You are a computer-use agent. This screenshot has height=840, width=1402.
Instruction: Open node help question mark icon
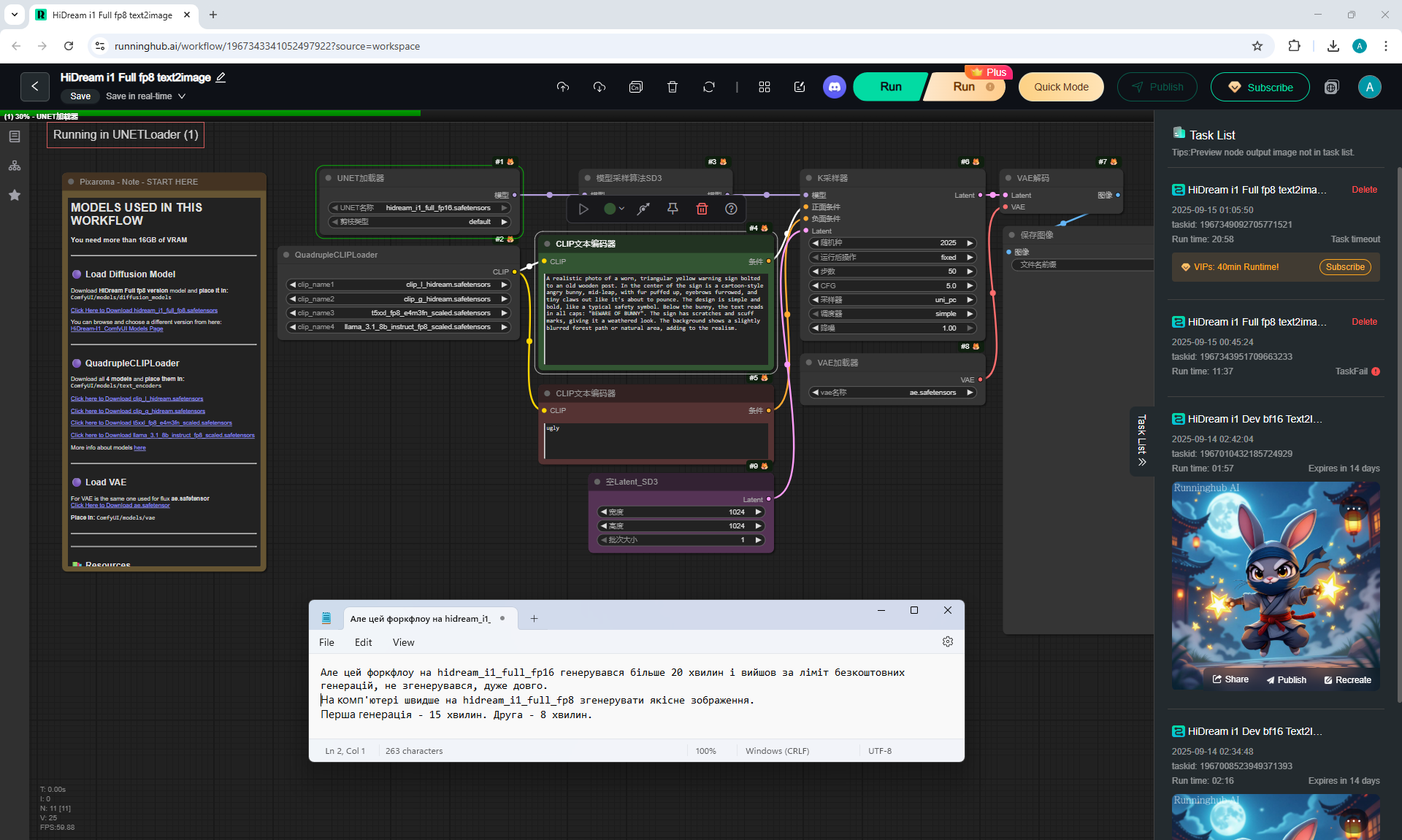click(731, 209)
